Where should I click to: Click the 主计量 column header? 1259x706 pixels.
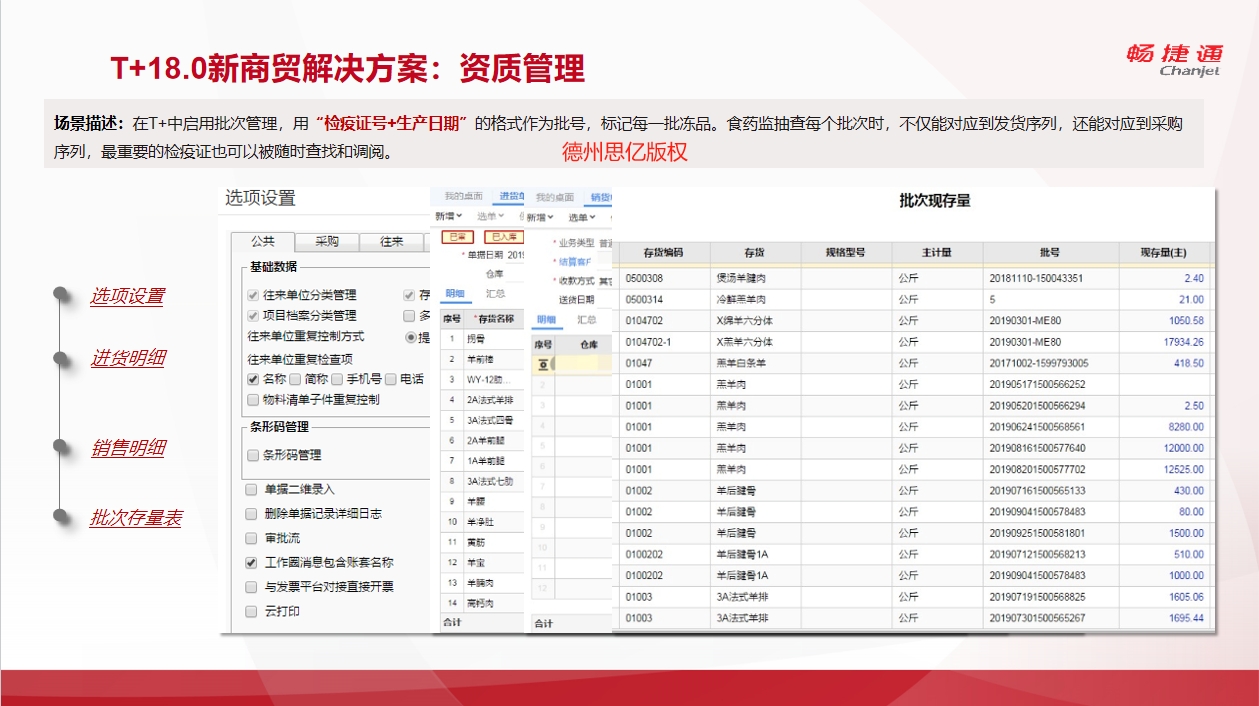[937, 252]
